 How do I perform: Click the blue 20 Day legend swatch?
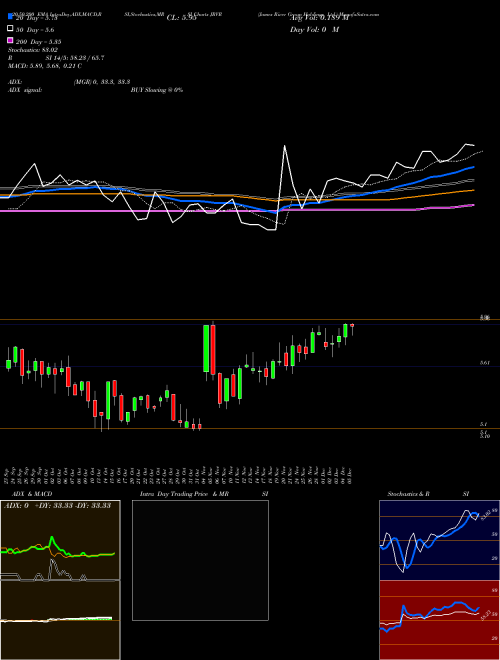click(x=10, y=17)
